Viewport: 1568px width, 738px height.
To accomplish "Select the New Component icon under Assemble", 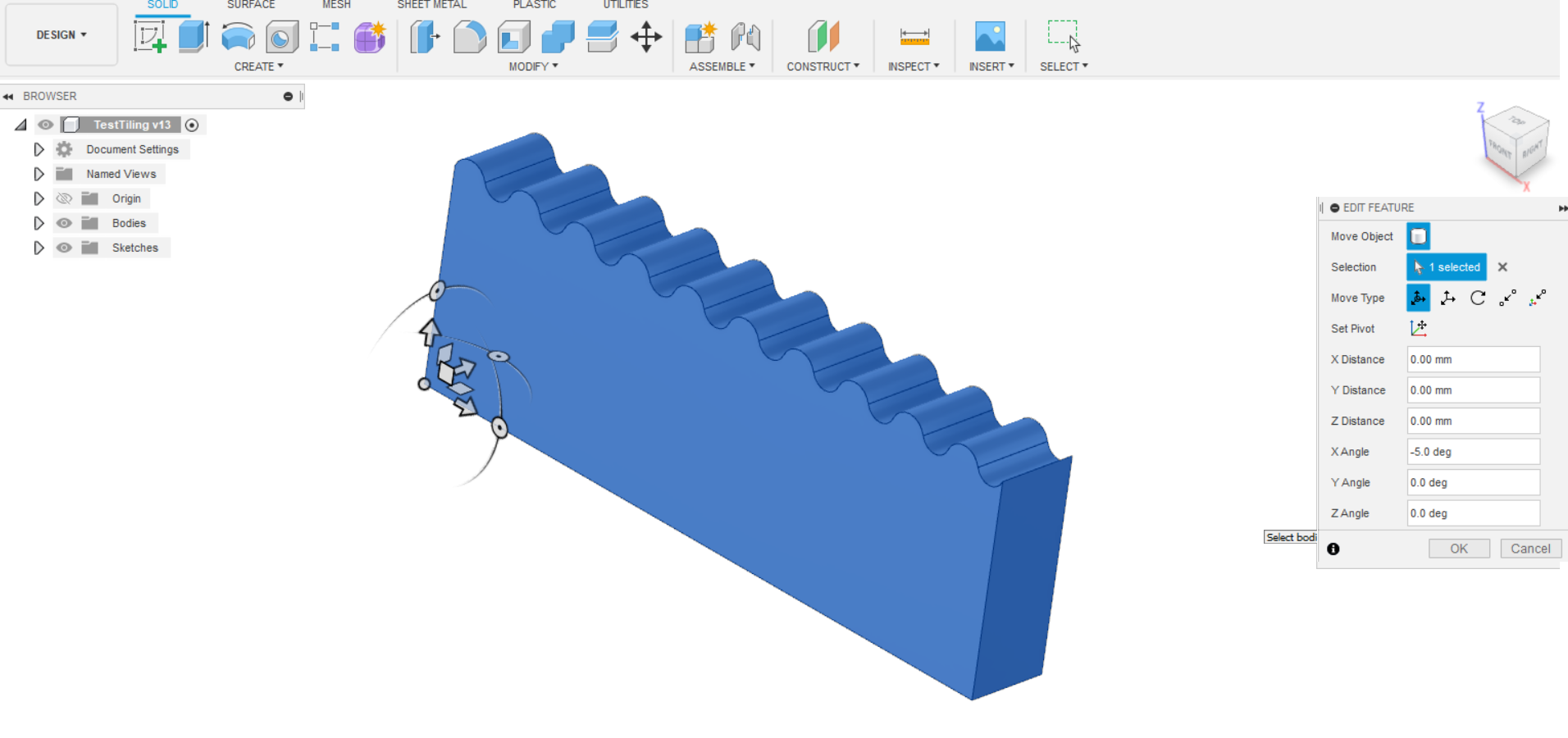I will click(701, 37).
